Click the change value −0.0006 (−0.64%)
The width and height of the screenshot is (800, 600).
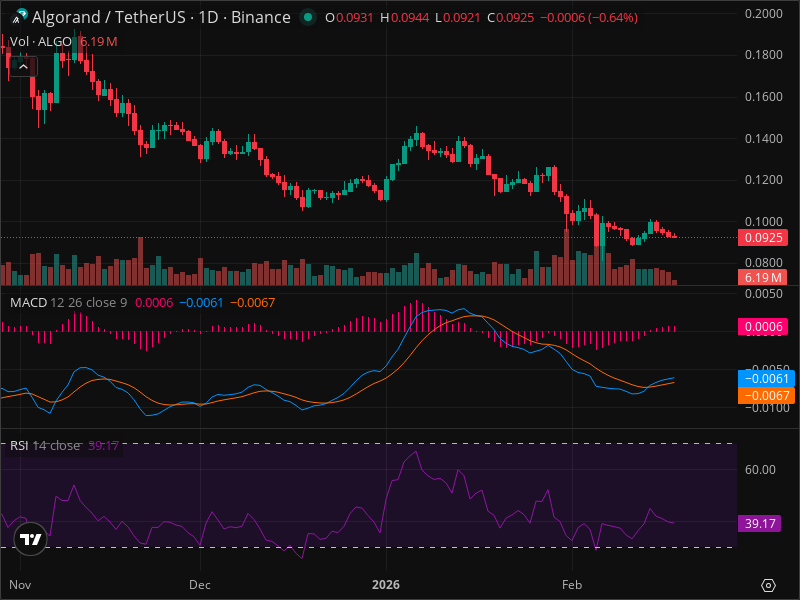[589, 17]
